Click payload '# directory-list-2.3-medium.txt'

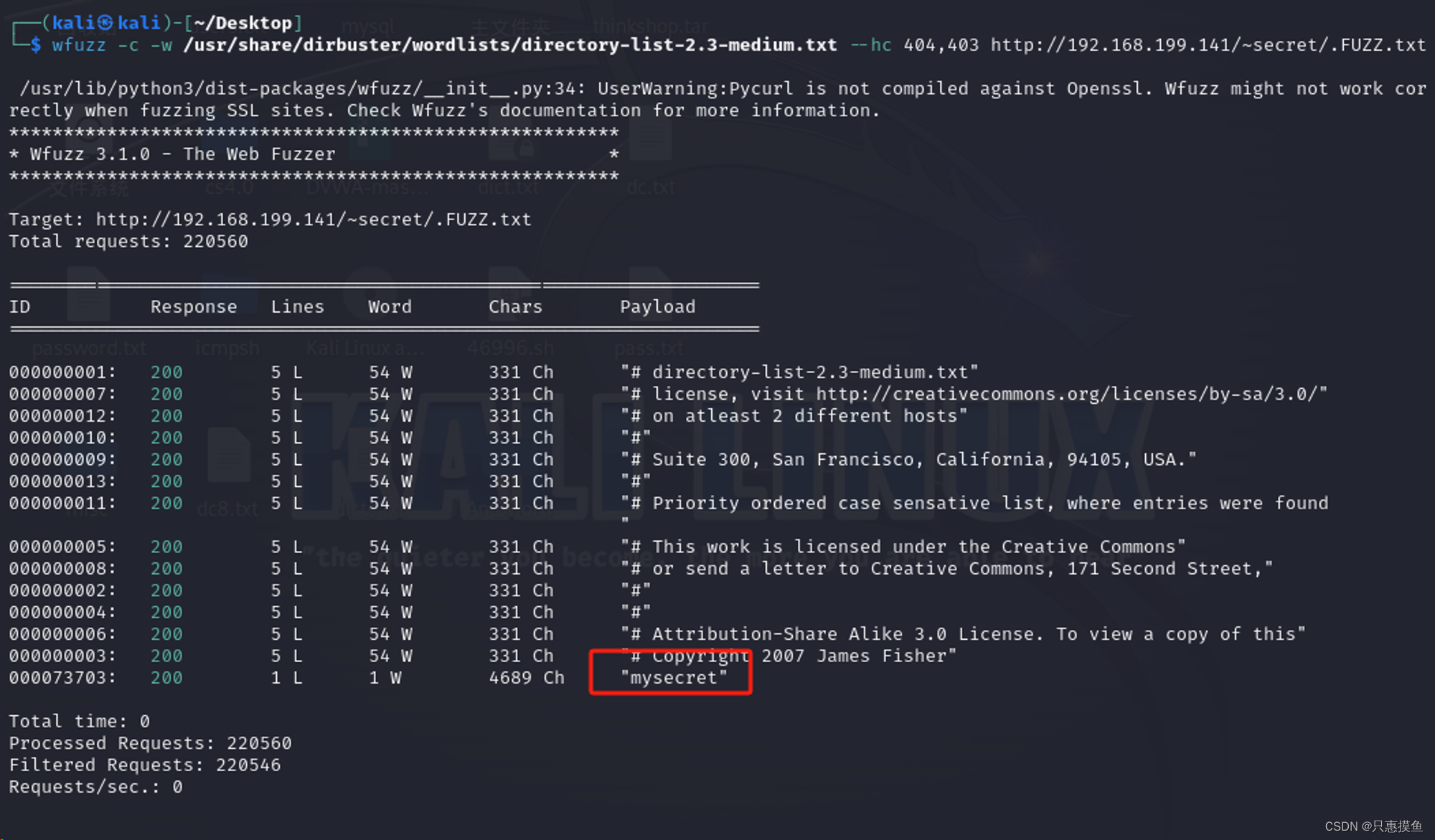799,372
